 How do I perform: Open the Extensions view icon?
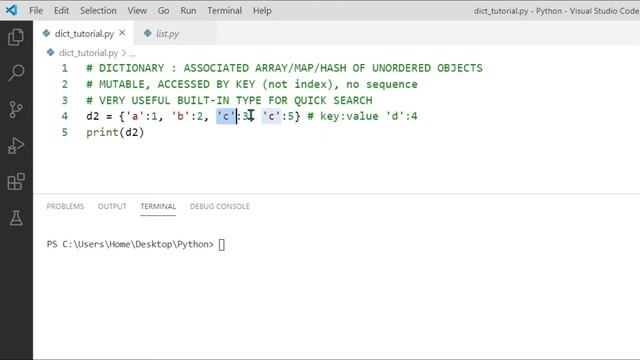pos(16,182)
